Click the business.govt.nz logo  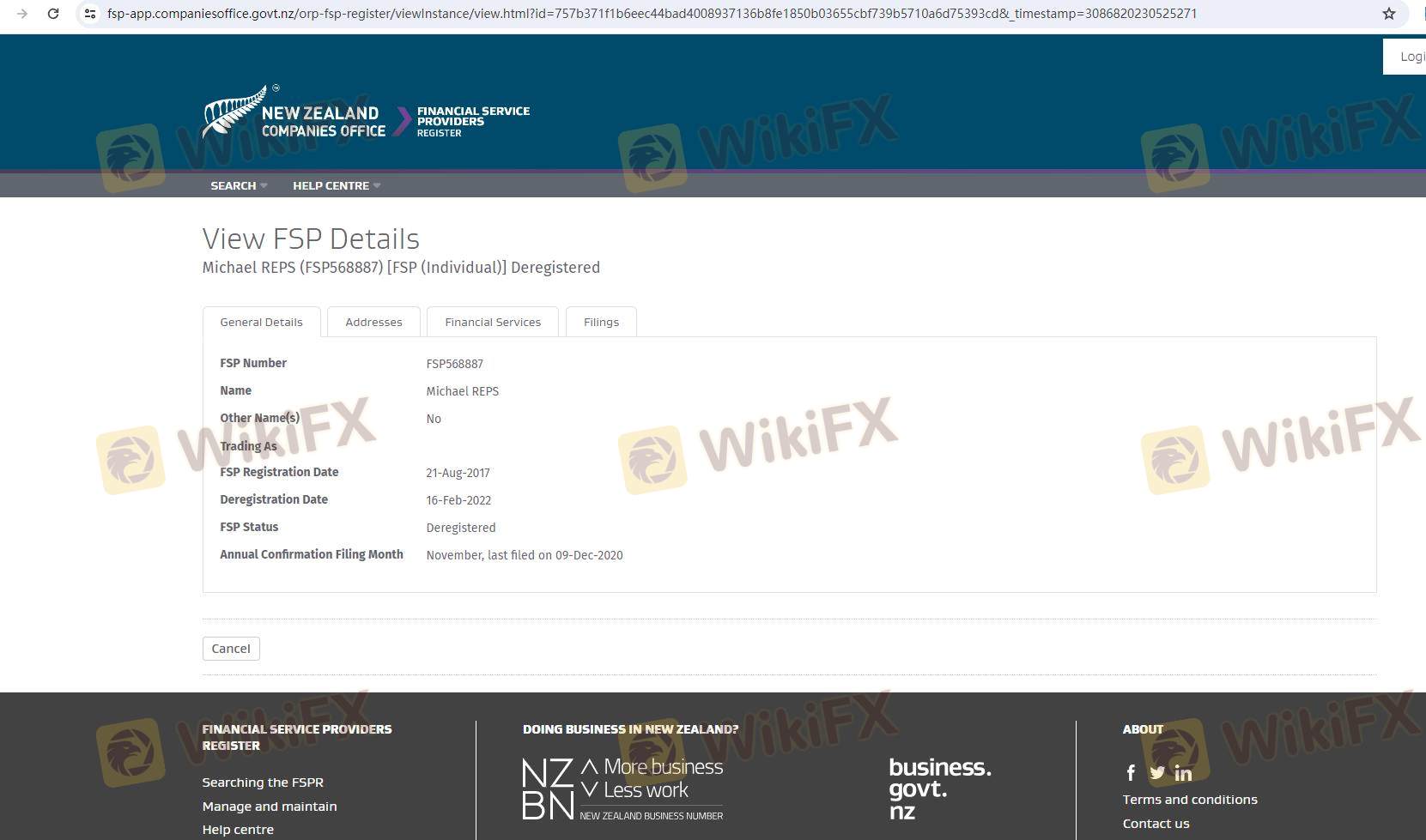940,789
